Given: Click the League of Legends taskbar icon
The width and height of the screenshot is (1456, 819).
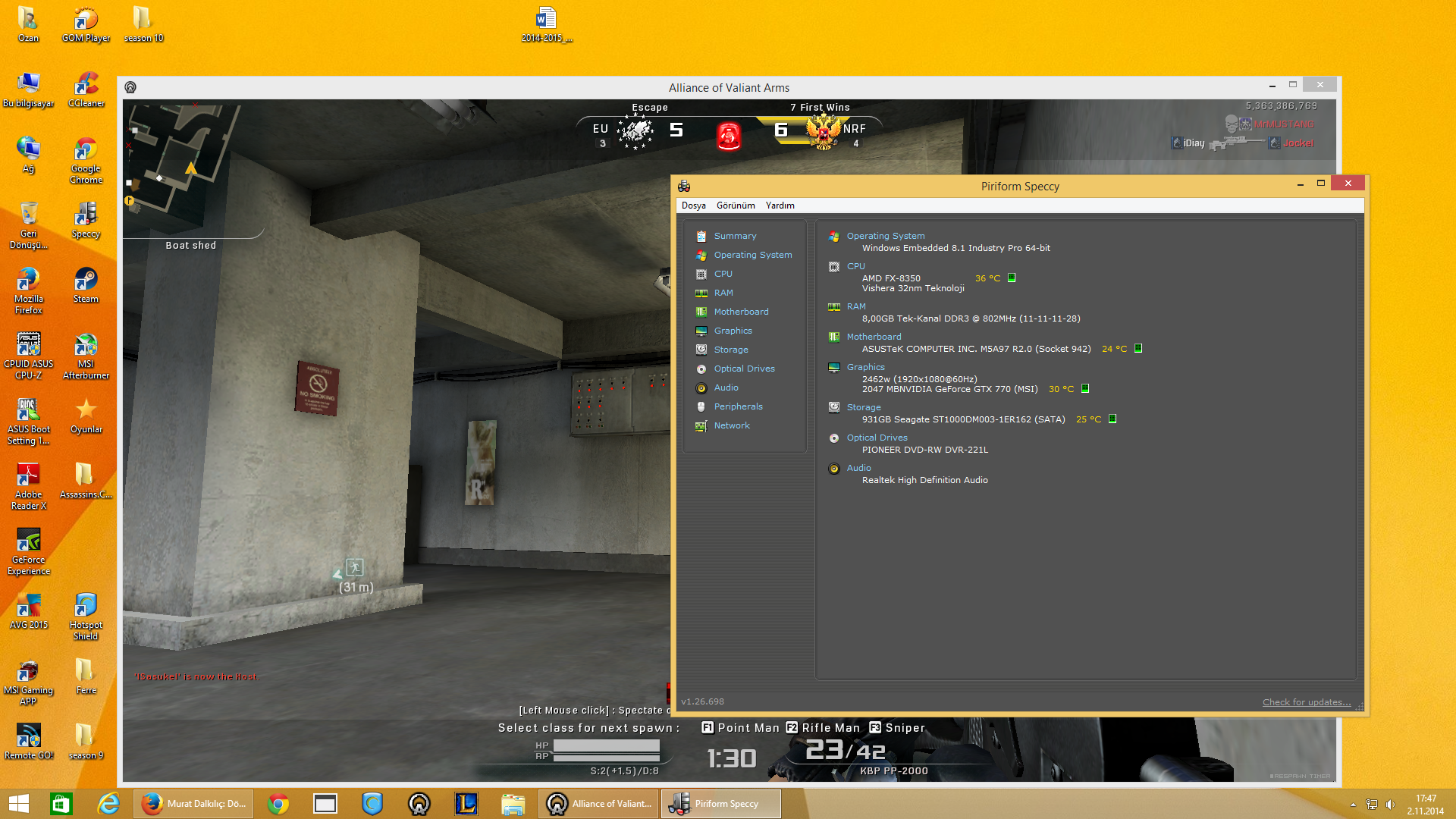Looking at the screenshot, I should [466, 804].
